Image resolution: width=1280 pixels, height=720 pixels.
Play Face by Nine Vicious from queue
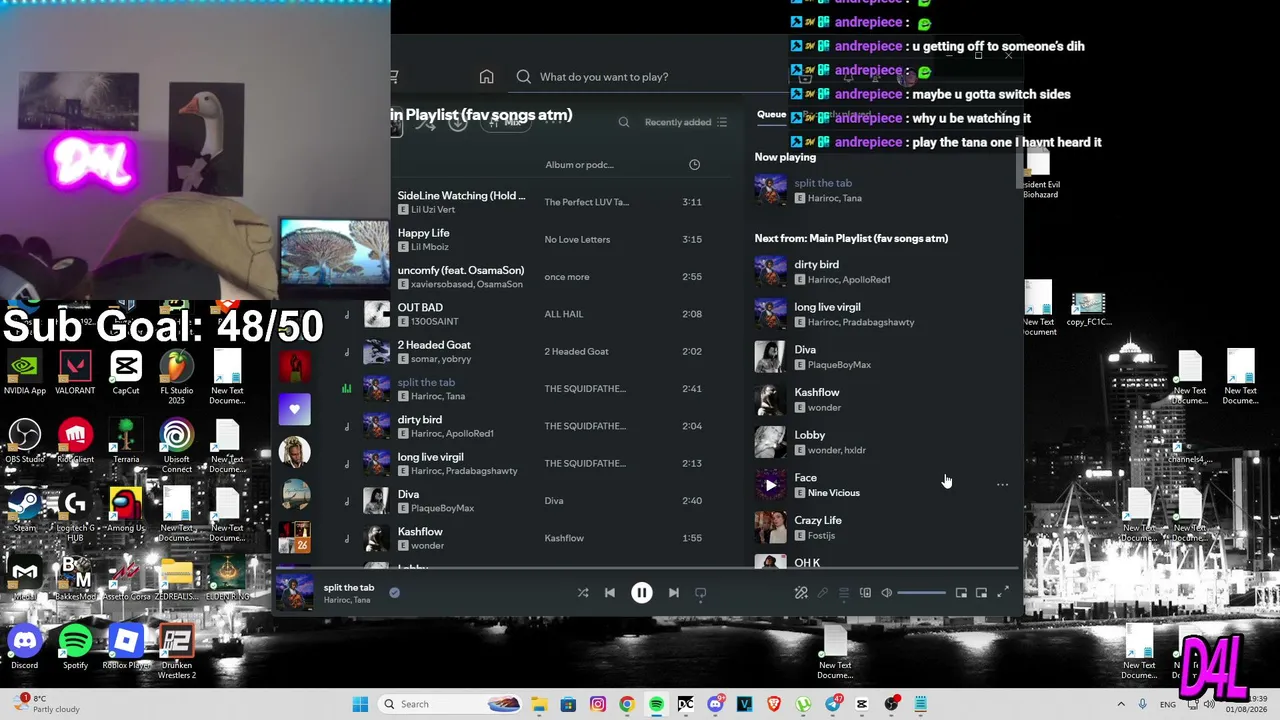[770, 485]
